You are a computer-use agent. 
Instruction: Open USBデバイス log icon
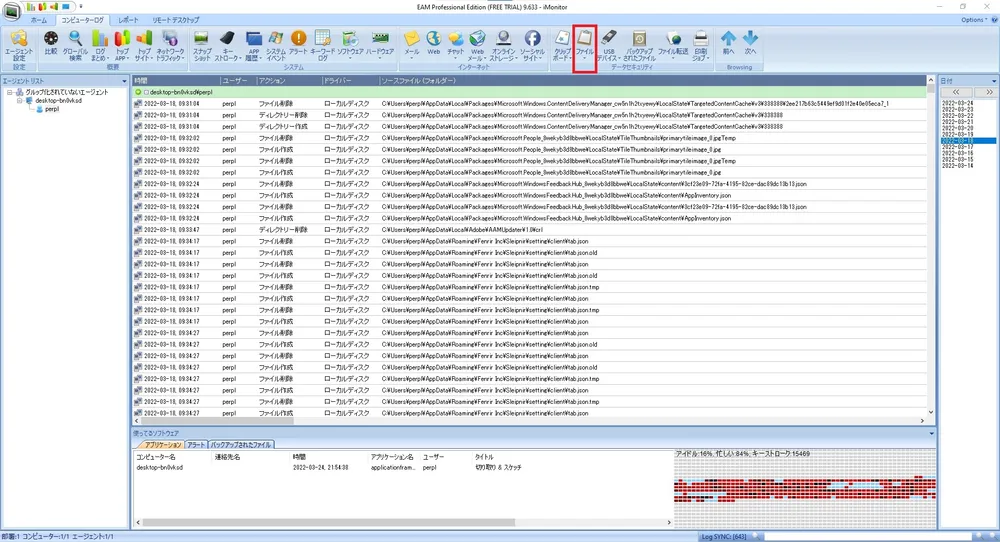coord(608,45)
